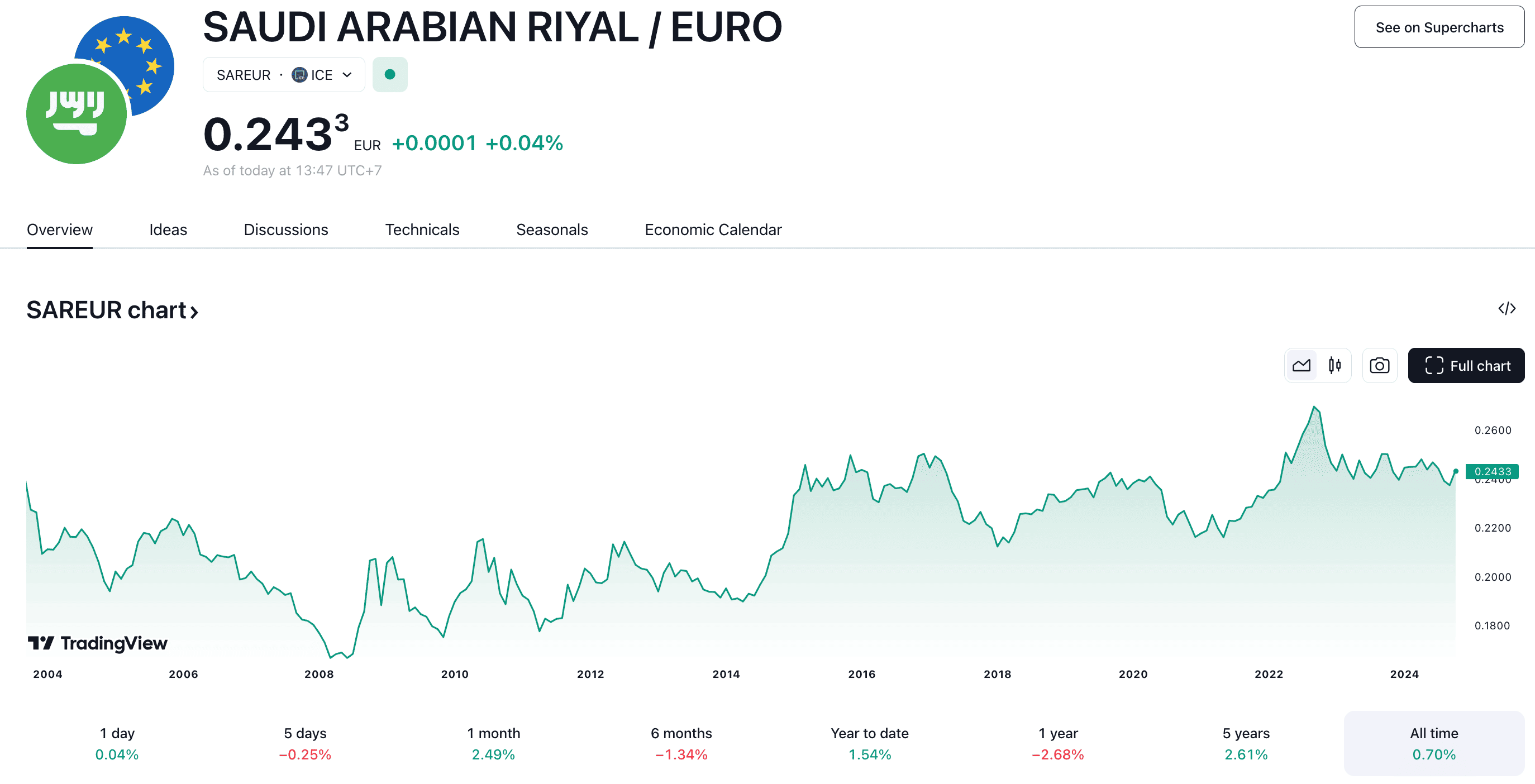Screen dimensions: 1535x784
Task: Open the SAREUR chart heading link
Action: (112, 310)
